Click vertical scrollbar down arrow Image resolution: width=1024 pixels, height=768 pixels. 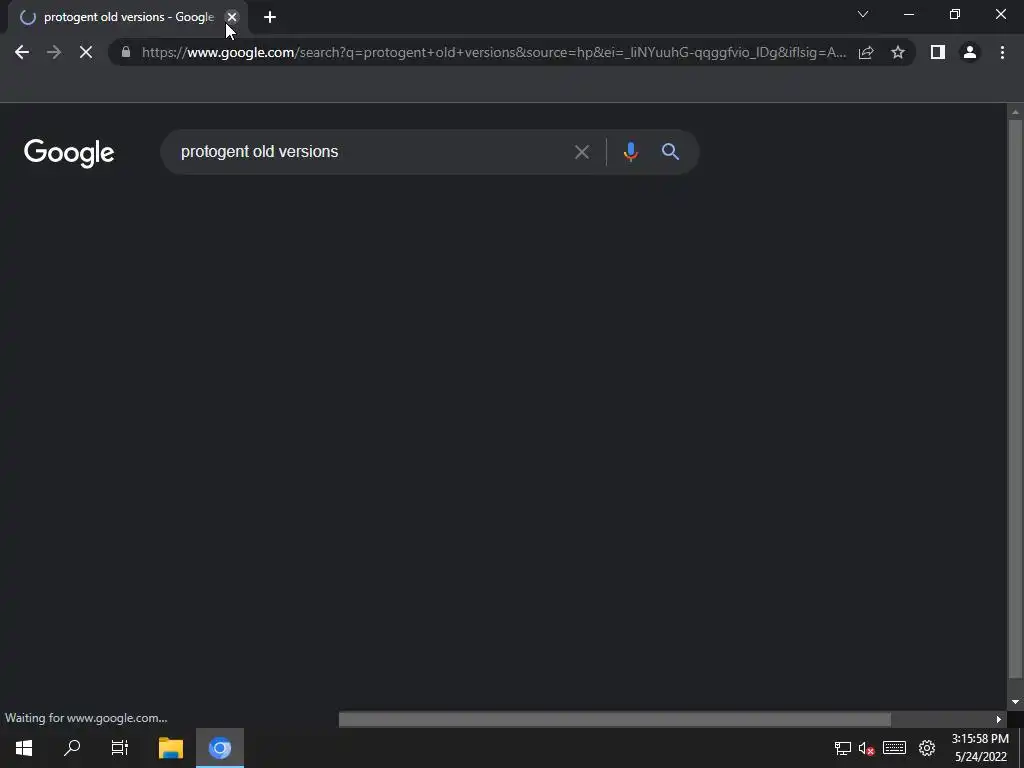point(1015,702)
